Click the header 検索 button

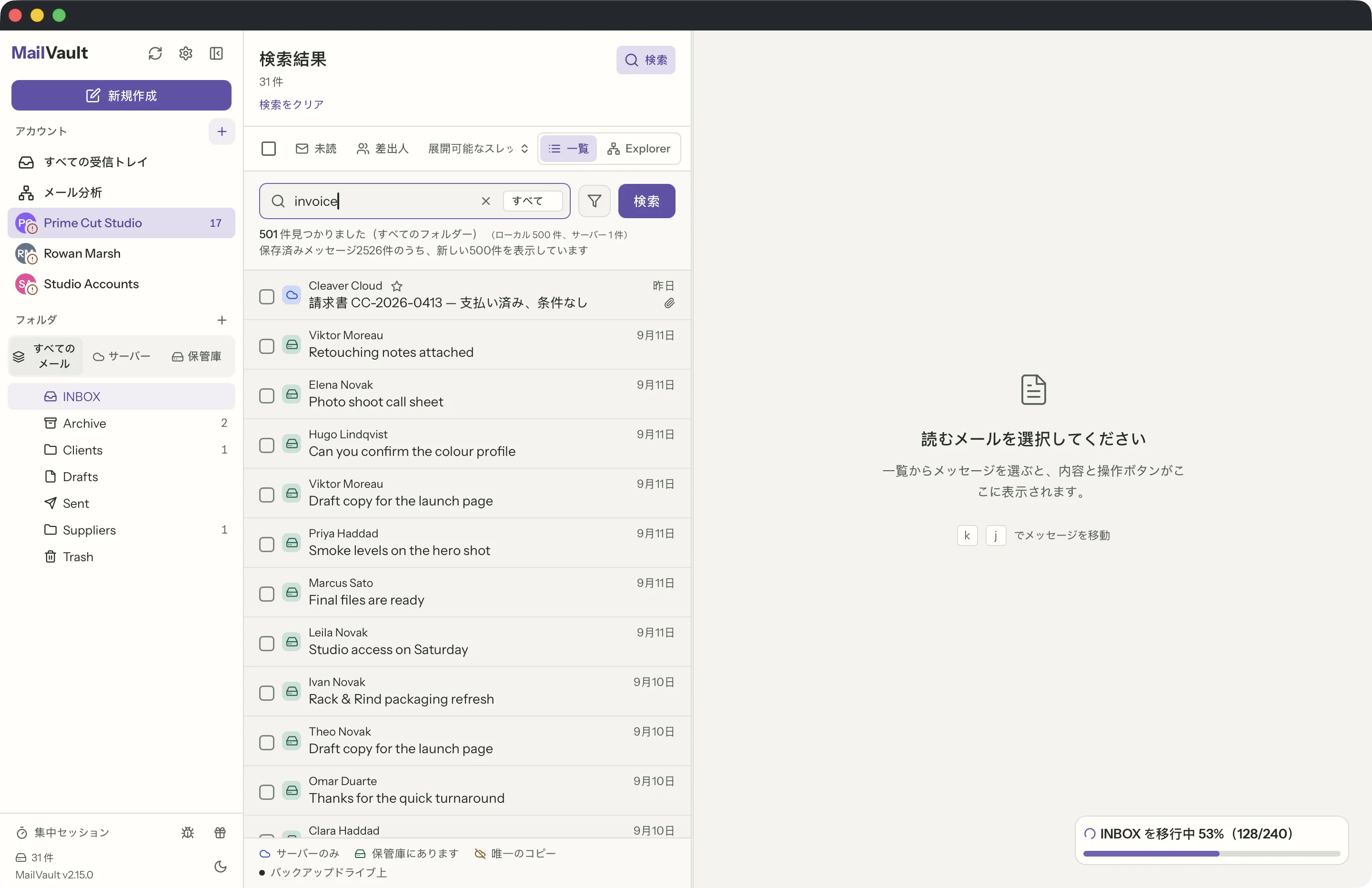pyautogui.click(x=646, y=60)
